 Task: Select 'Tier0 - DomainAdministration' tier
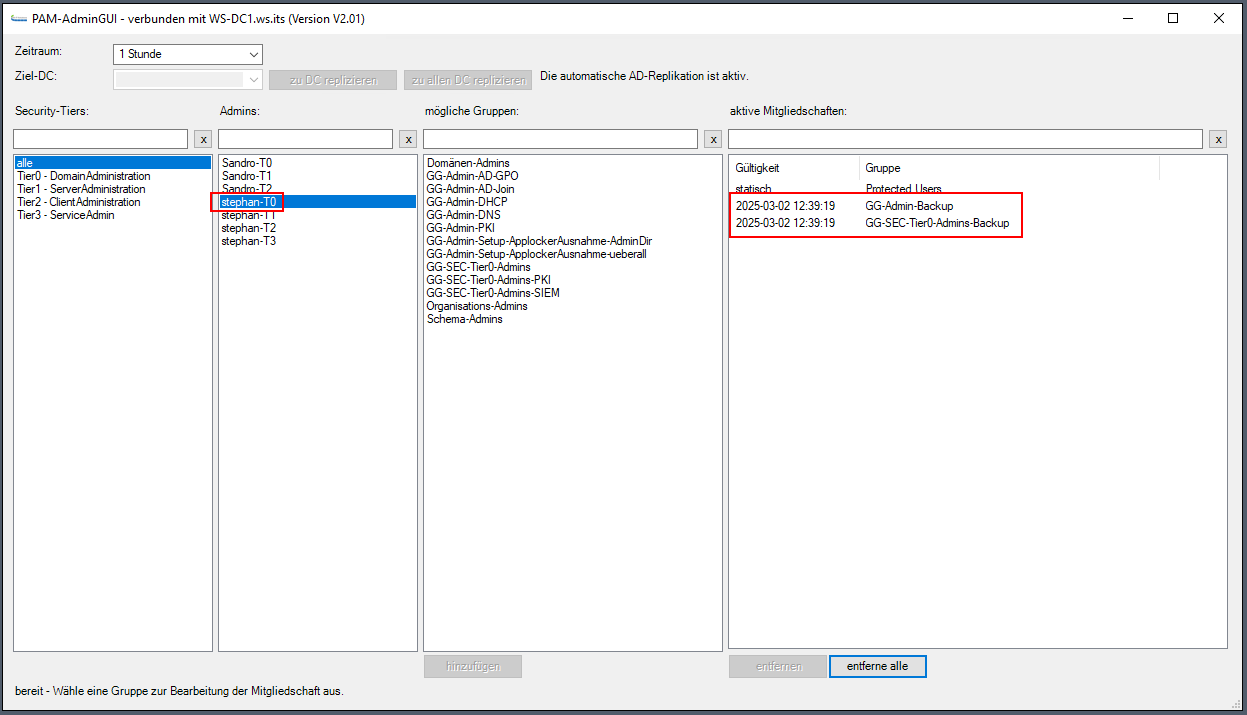point(113,176)
